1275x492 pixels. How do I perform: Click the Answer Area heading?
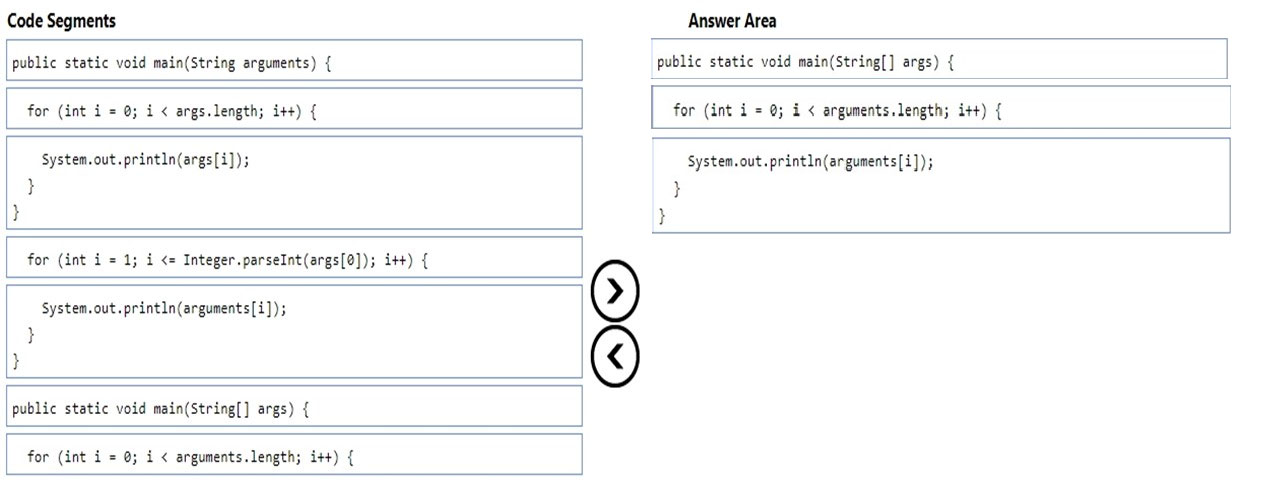click(x=732, y=20)
